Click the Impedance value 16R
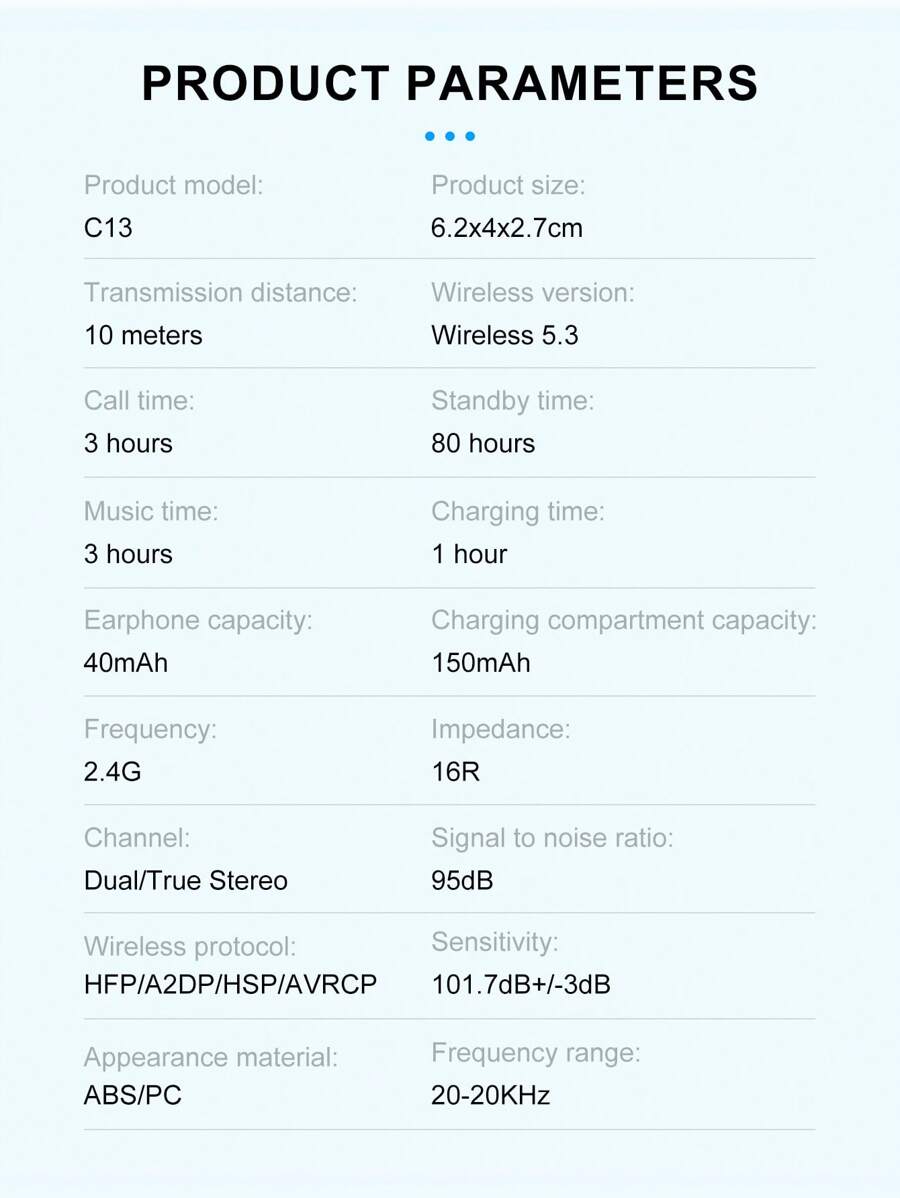 [456, 772]
